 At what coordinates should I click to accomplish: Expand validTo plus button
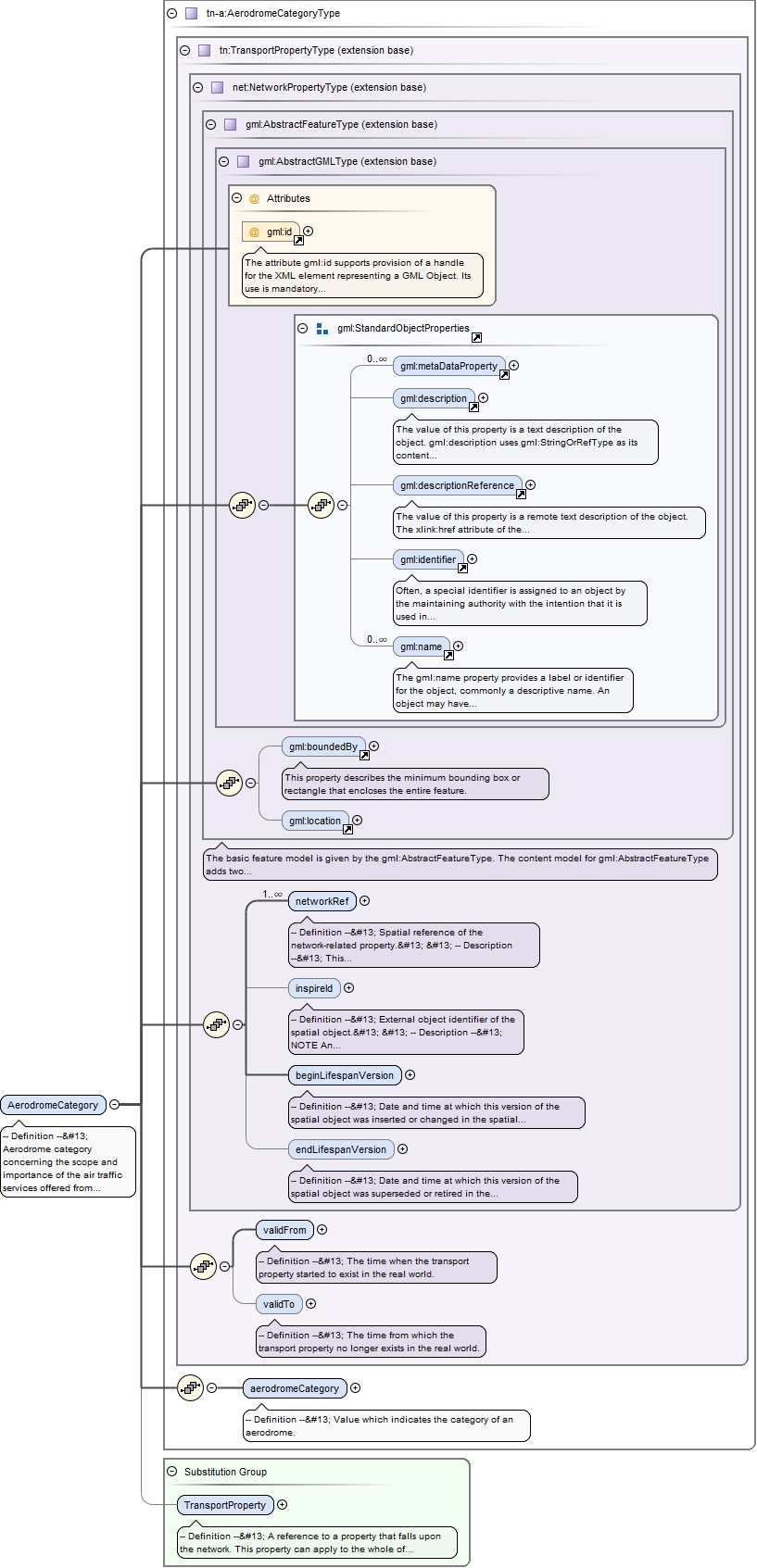pyautogui.click(x=311, y=1304)
